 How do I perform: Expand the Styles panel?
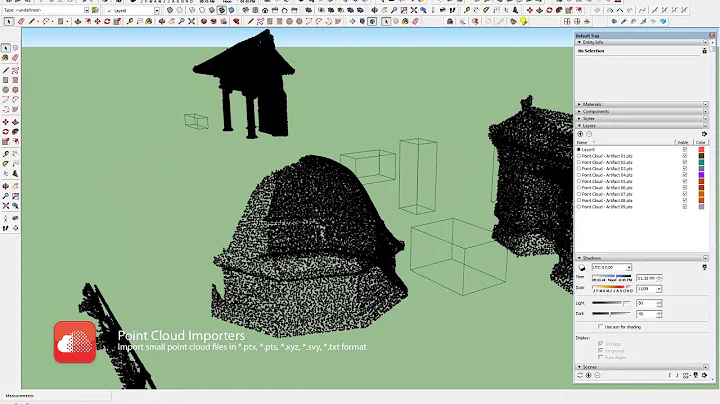click(x=579, y=118)
